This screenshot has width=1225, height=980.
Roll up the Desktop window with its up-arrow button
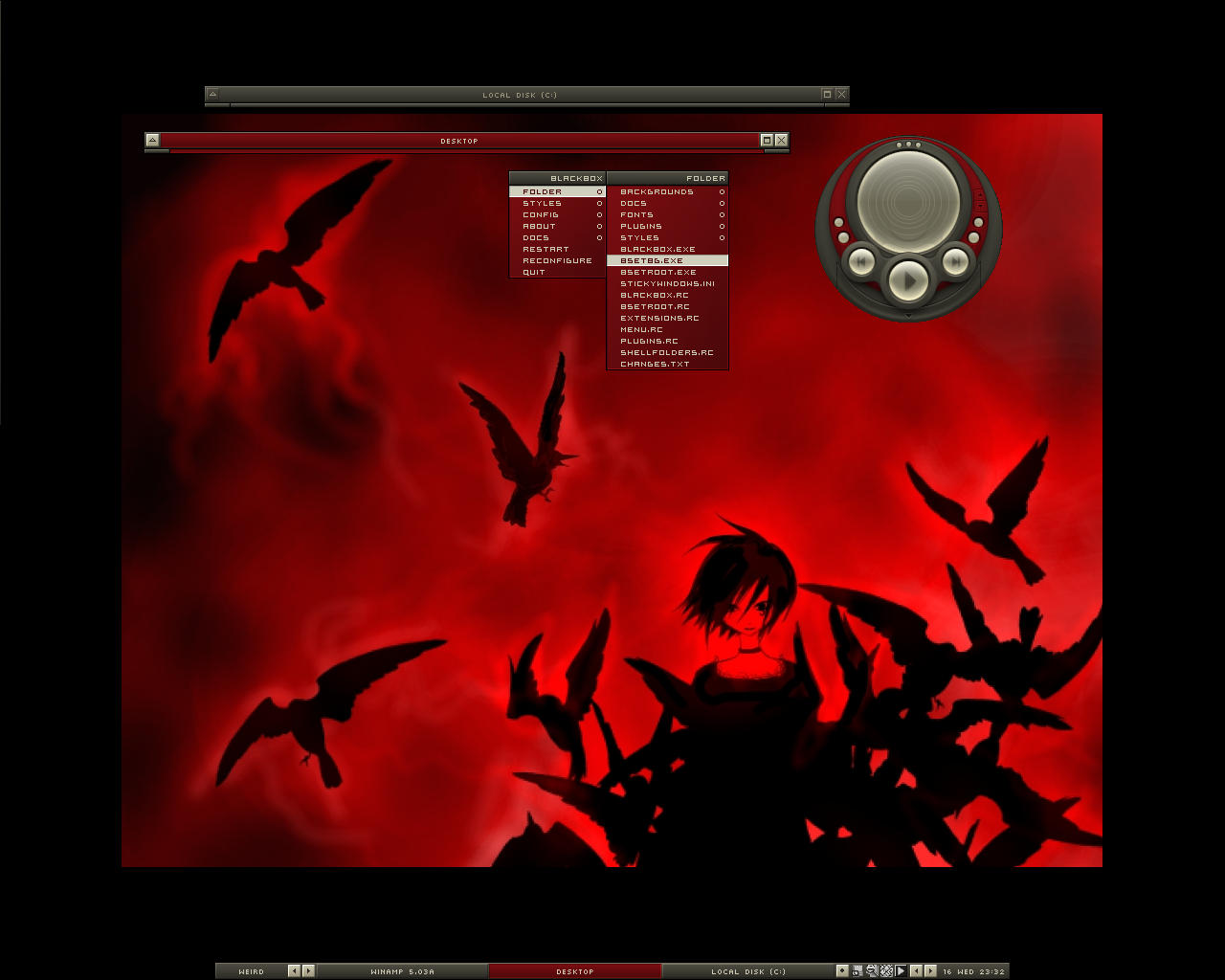[x=152, y=140]
